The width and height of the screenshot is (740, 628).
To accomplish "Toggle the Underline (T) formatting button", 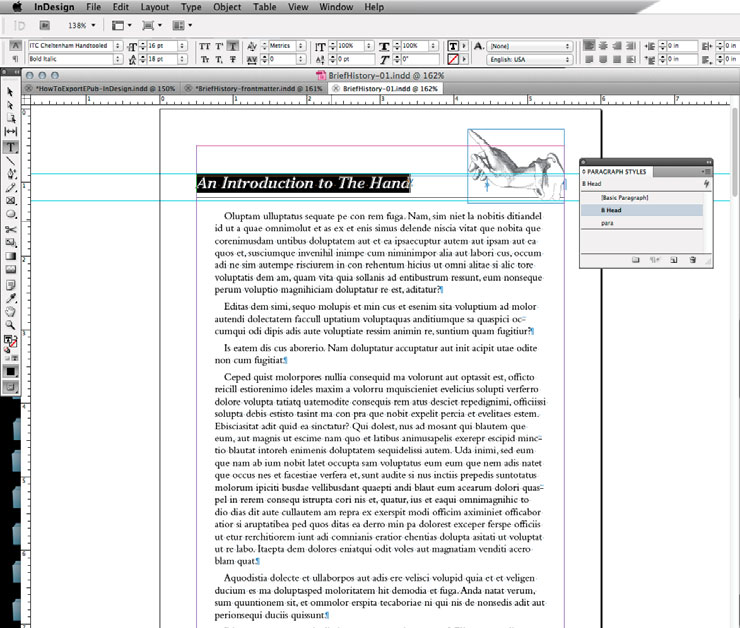I will point(232,46).
